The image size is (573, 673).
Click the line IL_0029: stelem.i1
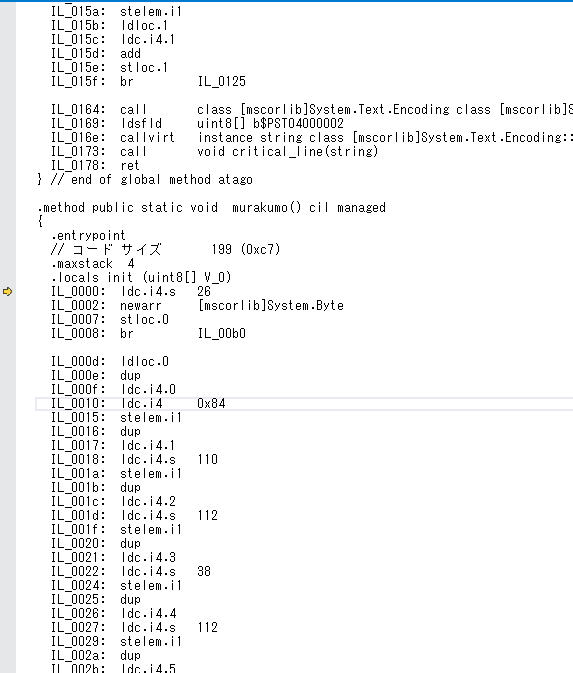point(116,642)
